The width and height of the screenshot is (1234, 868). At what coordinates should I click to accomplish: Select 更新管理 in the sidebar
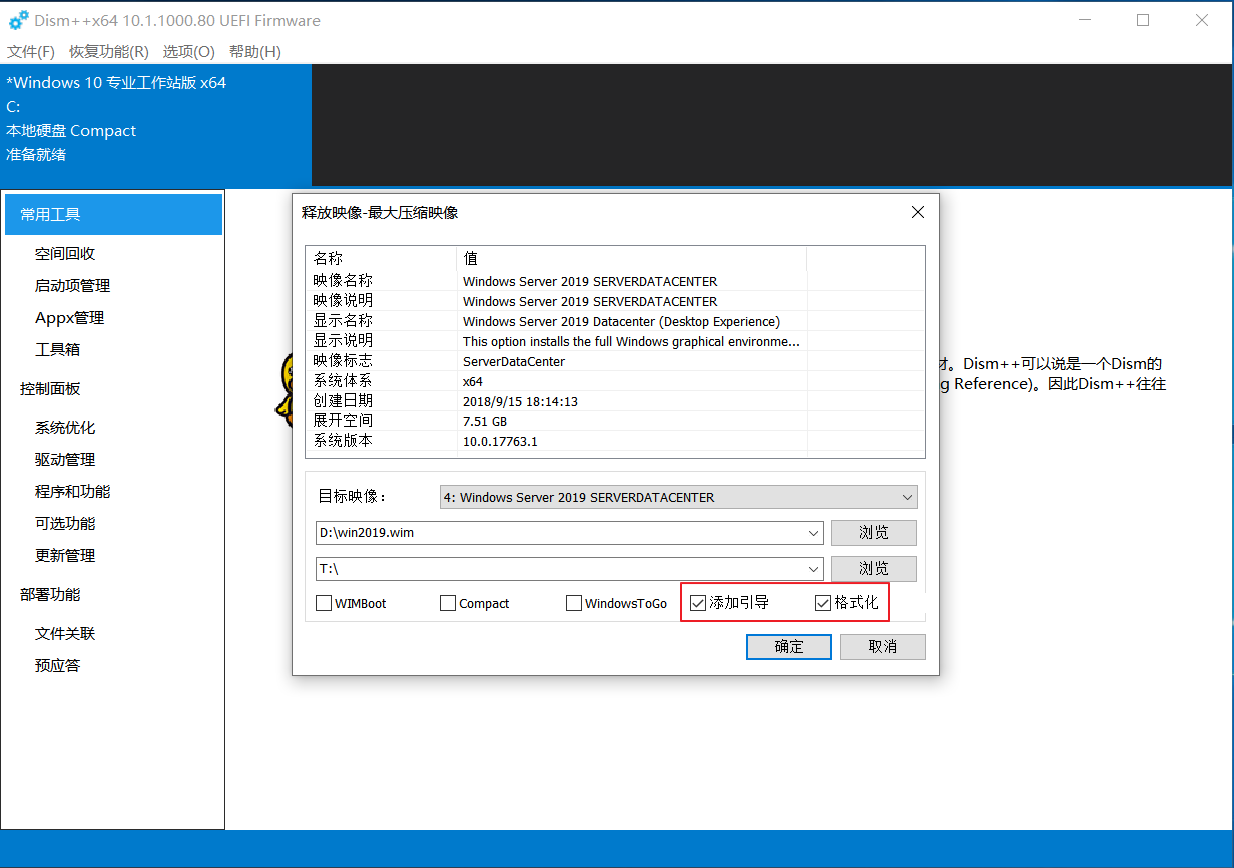[x=64, y=555]
